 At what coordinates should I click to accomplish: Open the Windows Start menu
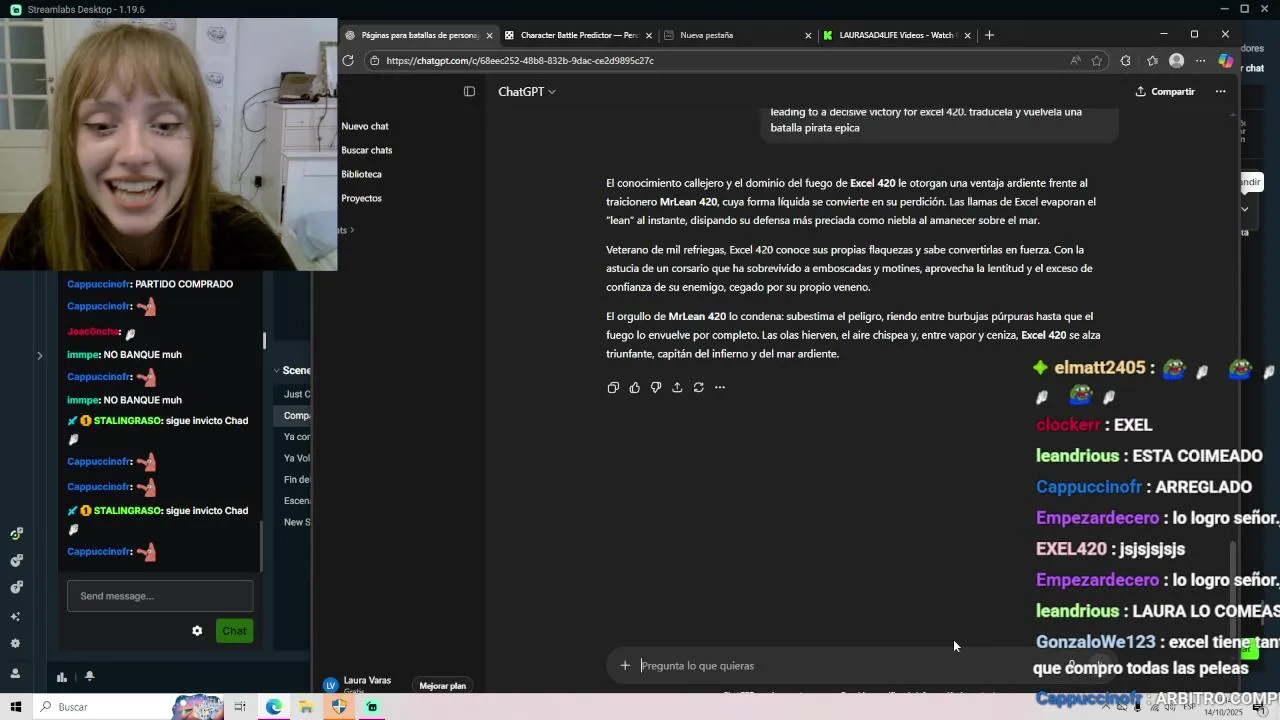tap(16, 707)
